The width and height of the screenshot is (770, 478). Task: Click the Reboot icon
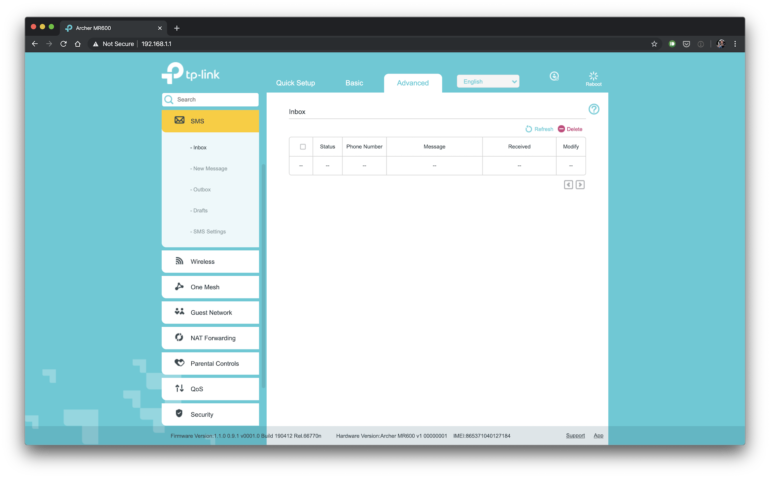point(593,76)
